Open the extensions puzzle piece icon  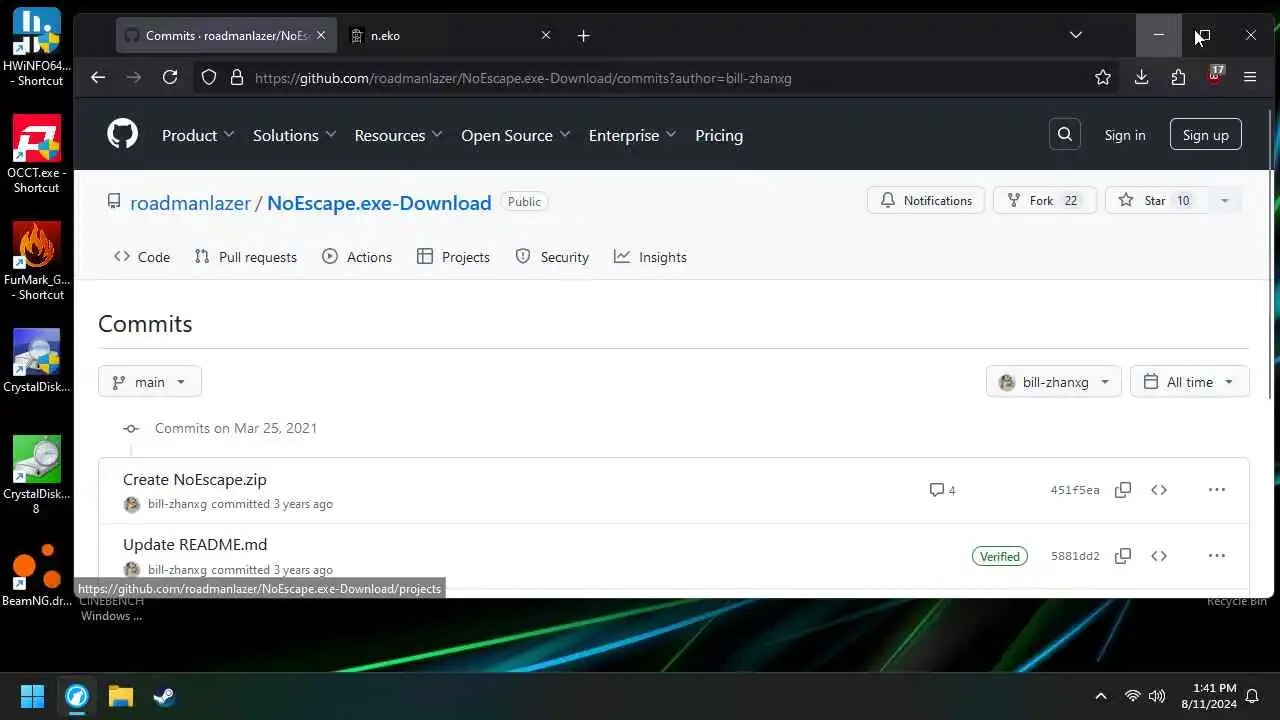pyautogui.click(x=1178, y=77)
